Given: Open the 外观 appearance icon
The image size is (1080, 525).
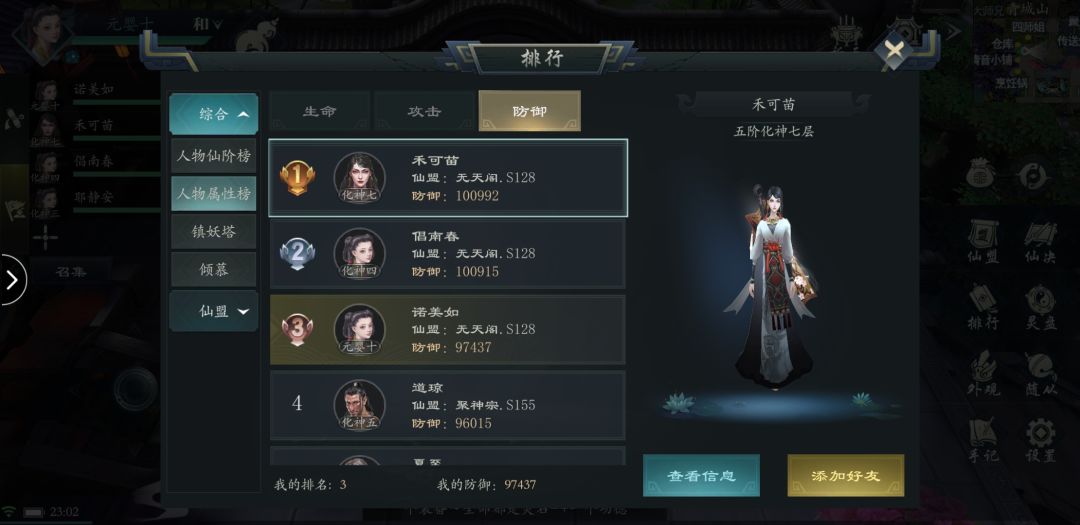Looking at the screenshot, I should coord(983,373).
